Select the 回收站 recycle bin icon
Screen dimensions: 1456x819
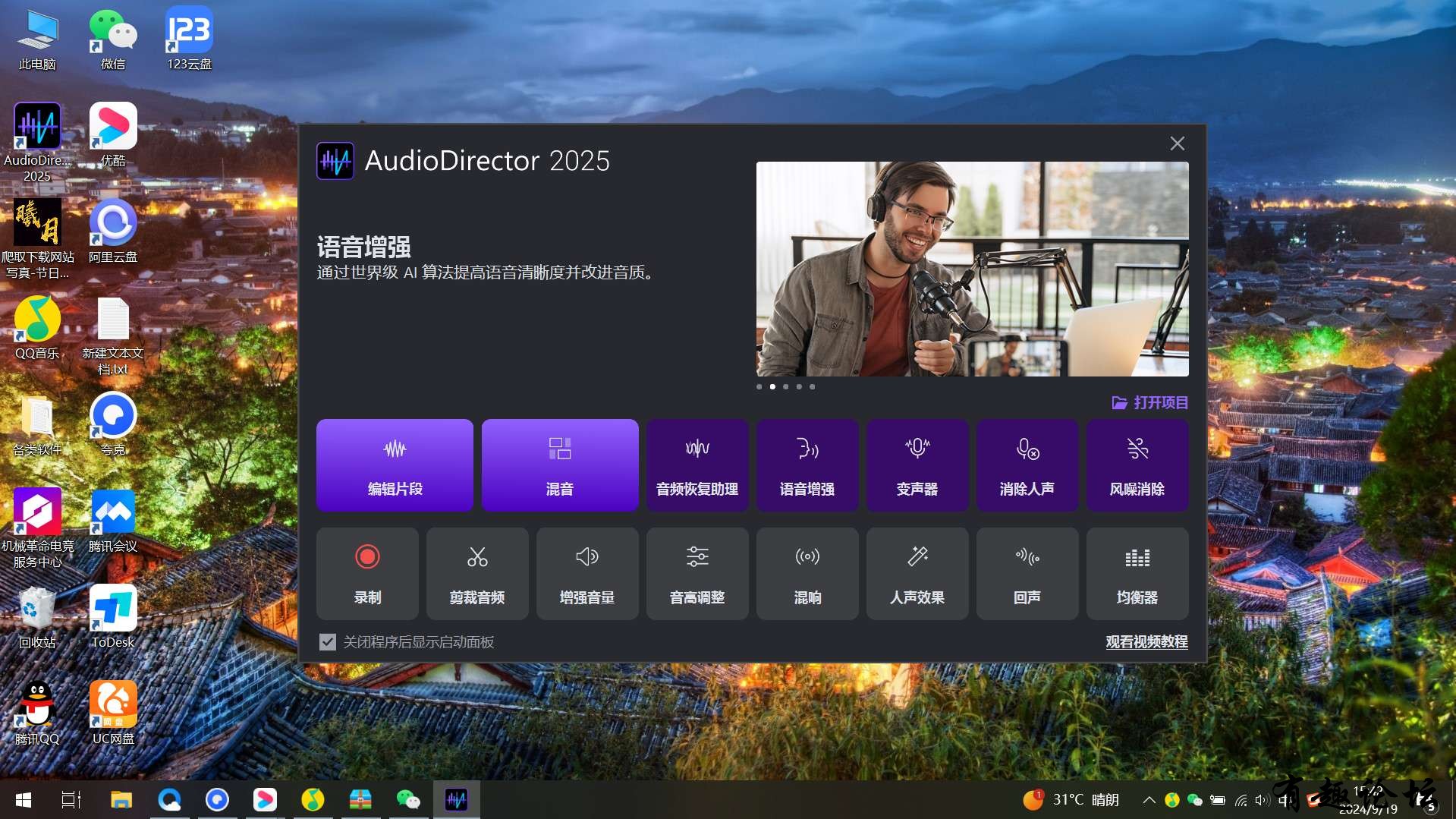point(37,617)
